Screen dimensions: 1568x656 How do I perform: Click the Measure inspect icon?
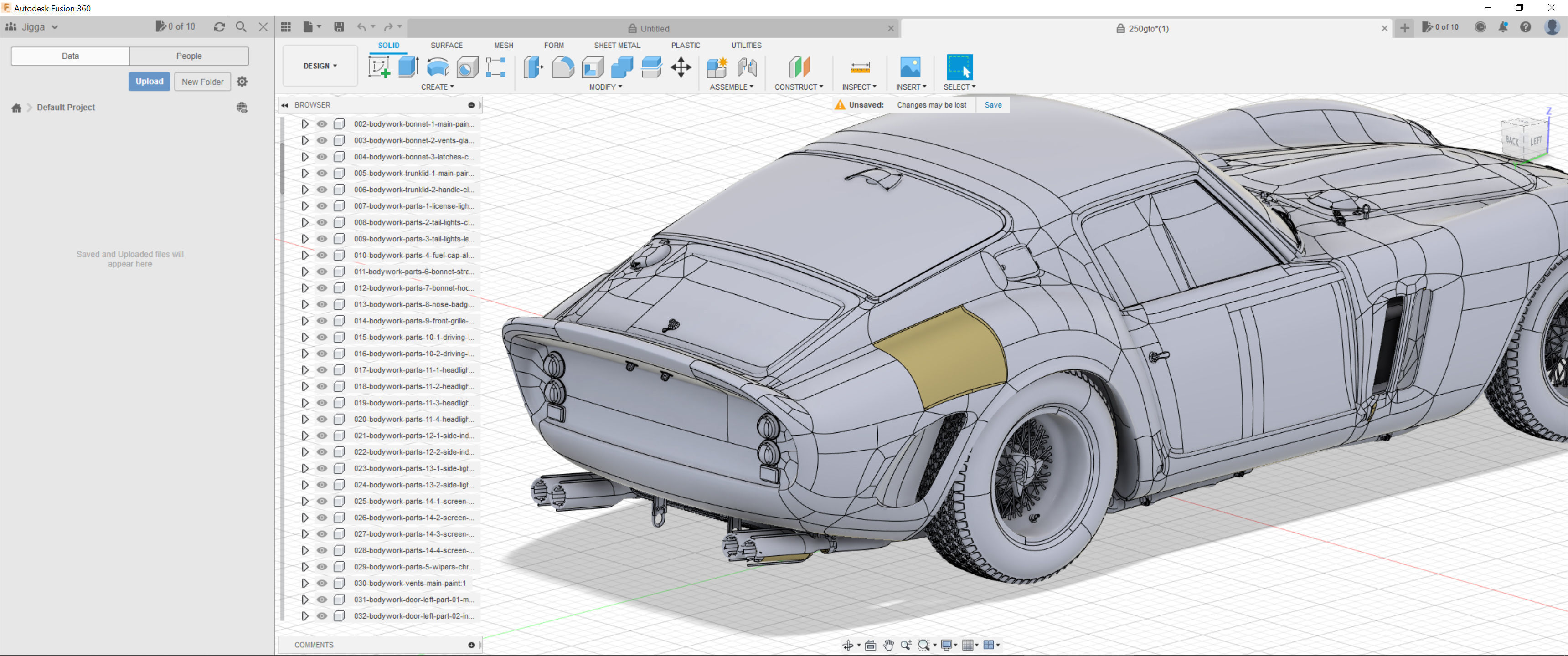[860, 67]
